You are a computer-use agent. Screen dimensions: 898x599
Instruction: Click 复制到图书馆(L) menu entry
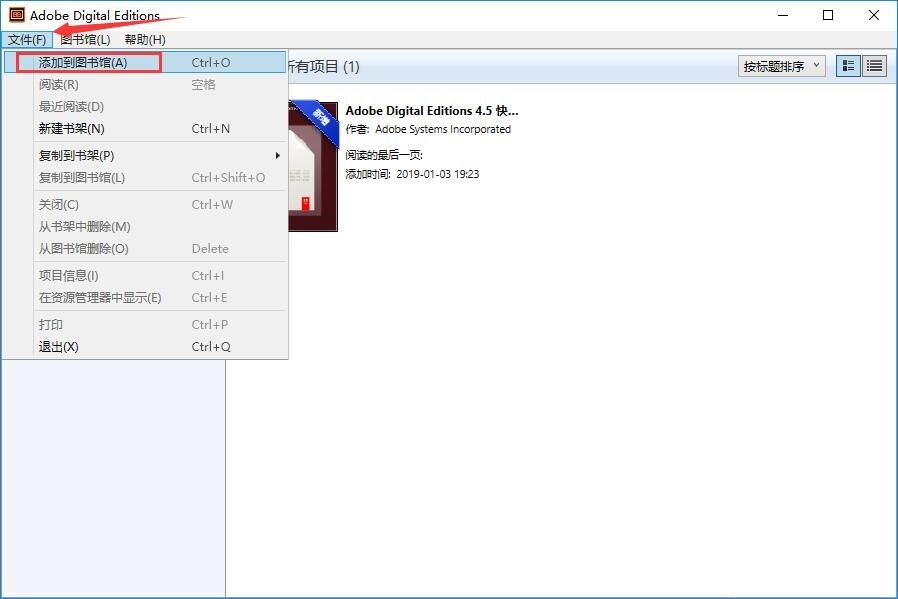[x=145, y=178]
